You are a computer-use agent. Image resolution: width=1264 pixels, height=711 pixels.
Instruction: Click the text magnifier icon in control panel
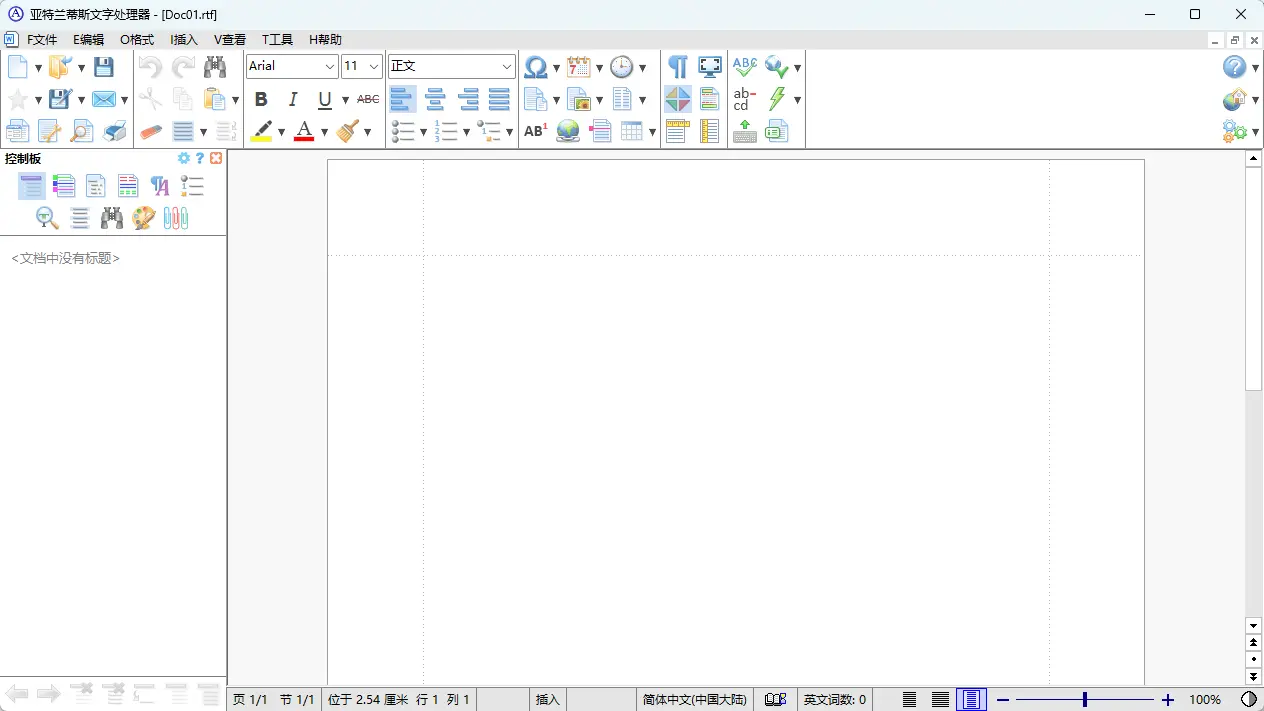click(47, 217)
